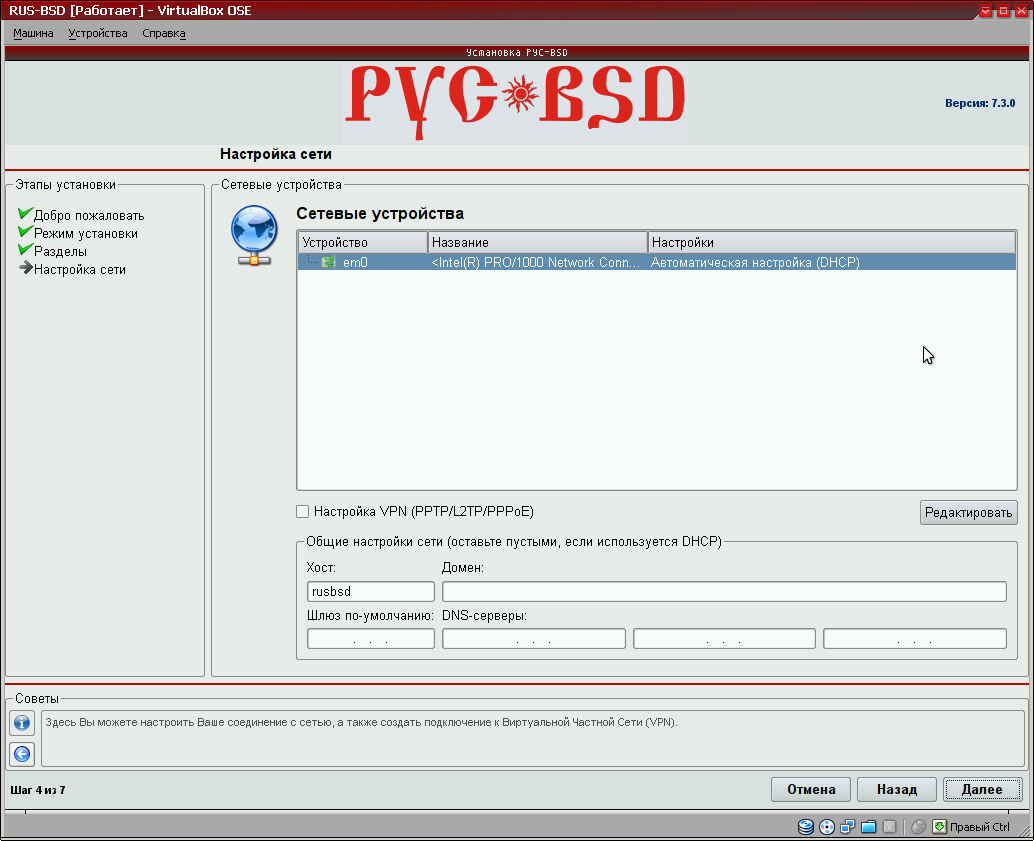1034x841 pixels.
Task: Click the virtualization V chip status icon
Action: [890, 826]
